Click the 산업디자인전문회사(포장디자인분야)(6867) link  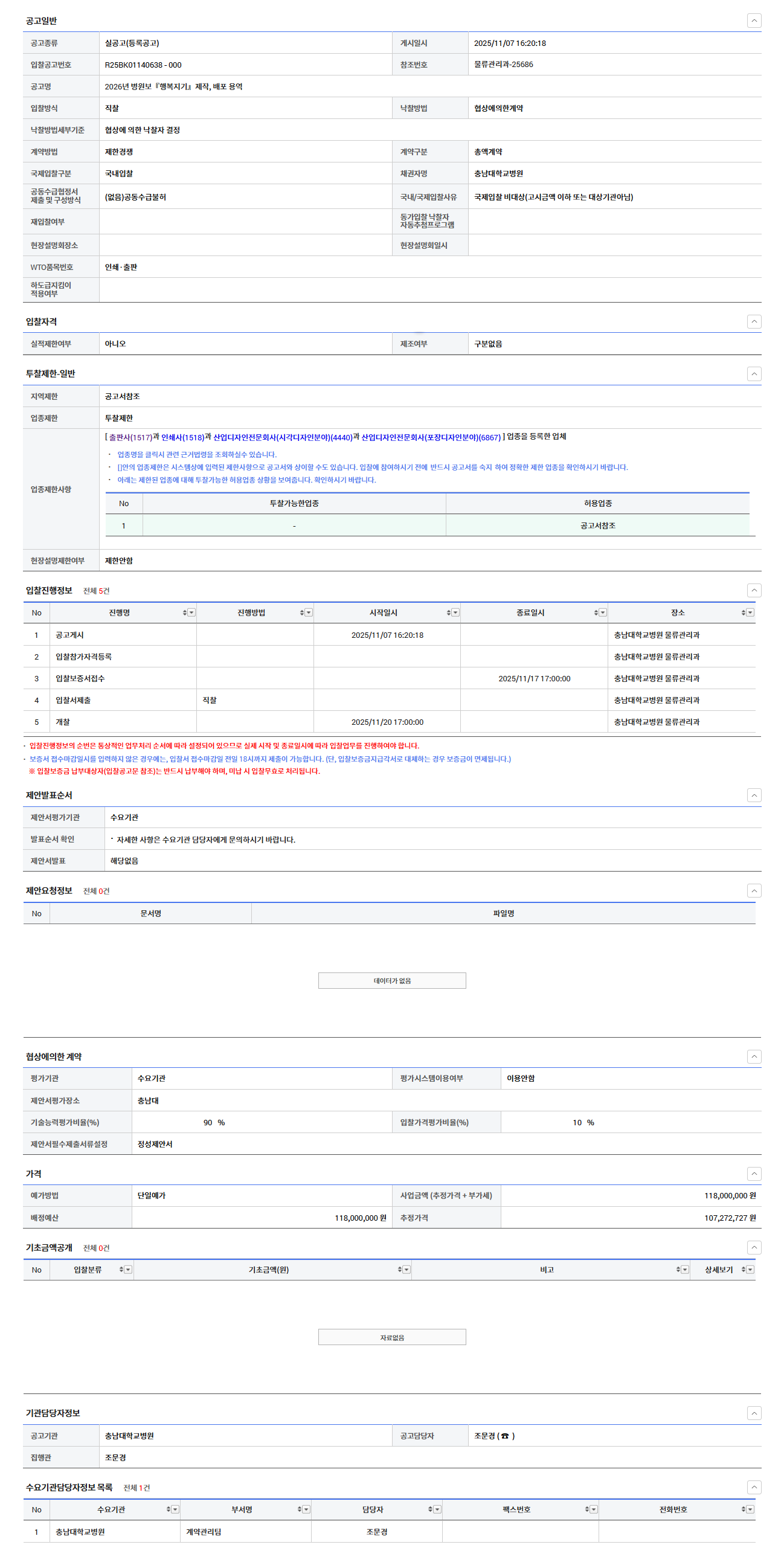point(431,437)
